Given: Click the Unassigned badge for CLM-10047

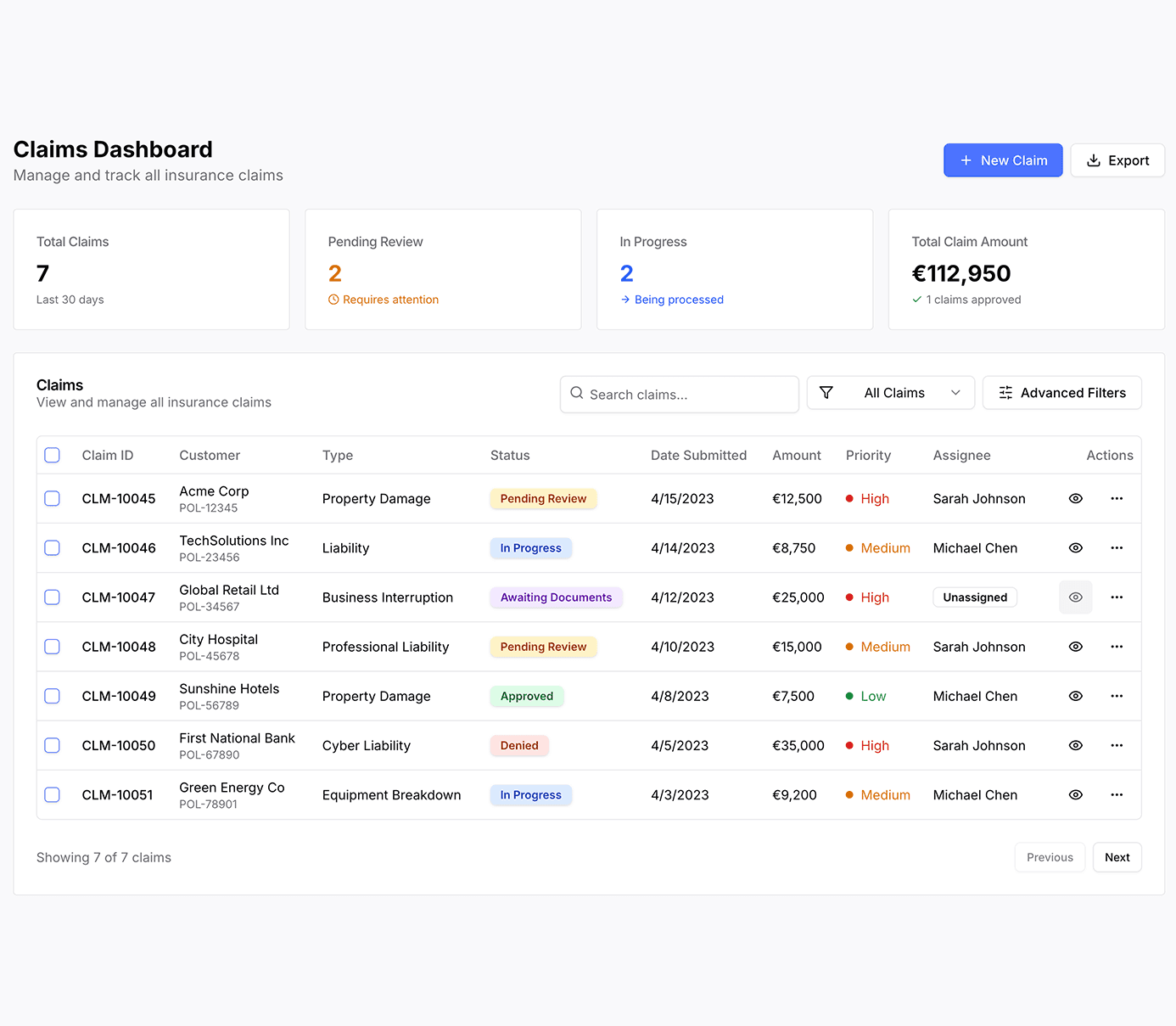Looking at the screenshot, I should tap(975, 597).
